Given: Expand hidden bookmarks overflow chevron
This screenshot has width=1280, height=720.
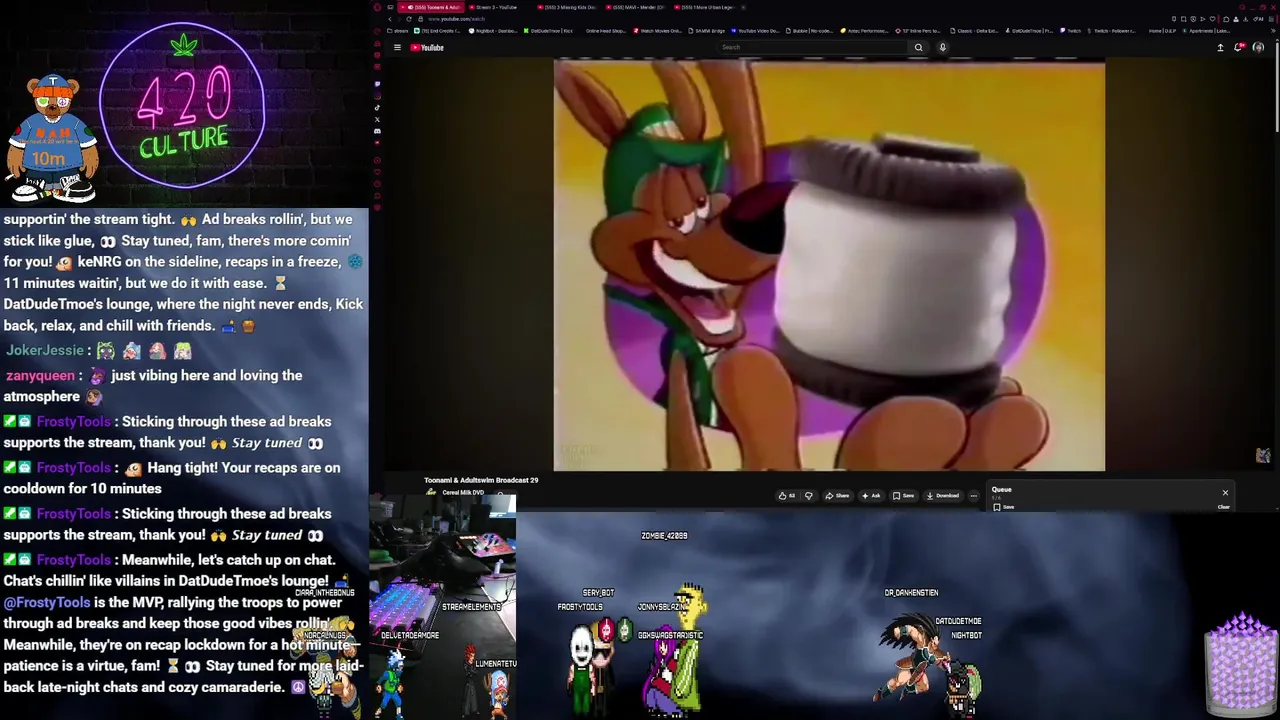Looking at the screenshot, I should click(1273, 31).
